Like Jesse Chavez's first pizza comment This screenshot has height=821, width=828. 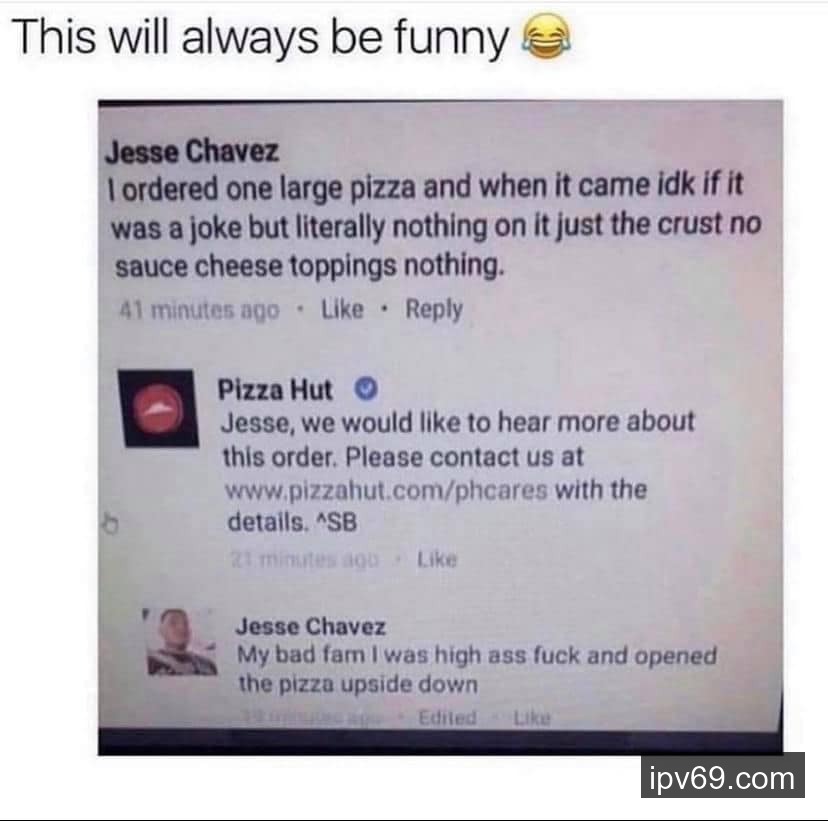(342, 309)
